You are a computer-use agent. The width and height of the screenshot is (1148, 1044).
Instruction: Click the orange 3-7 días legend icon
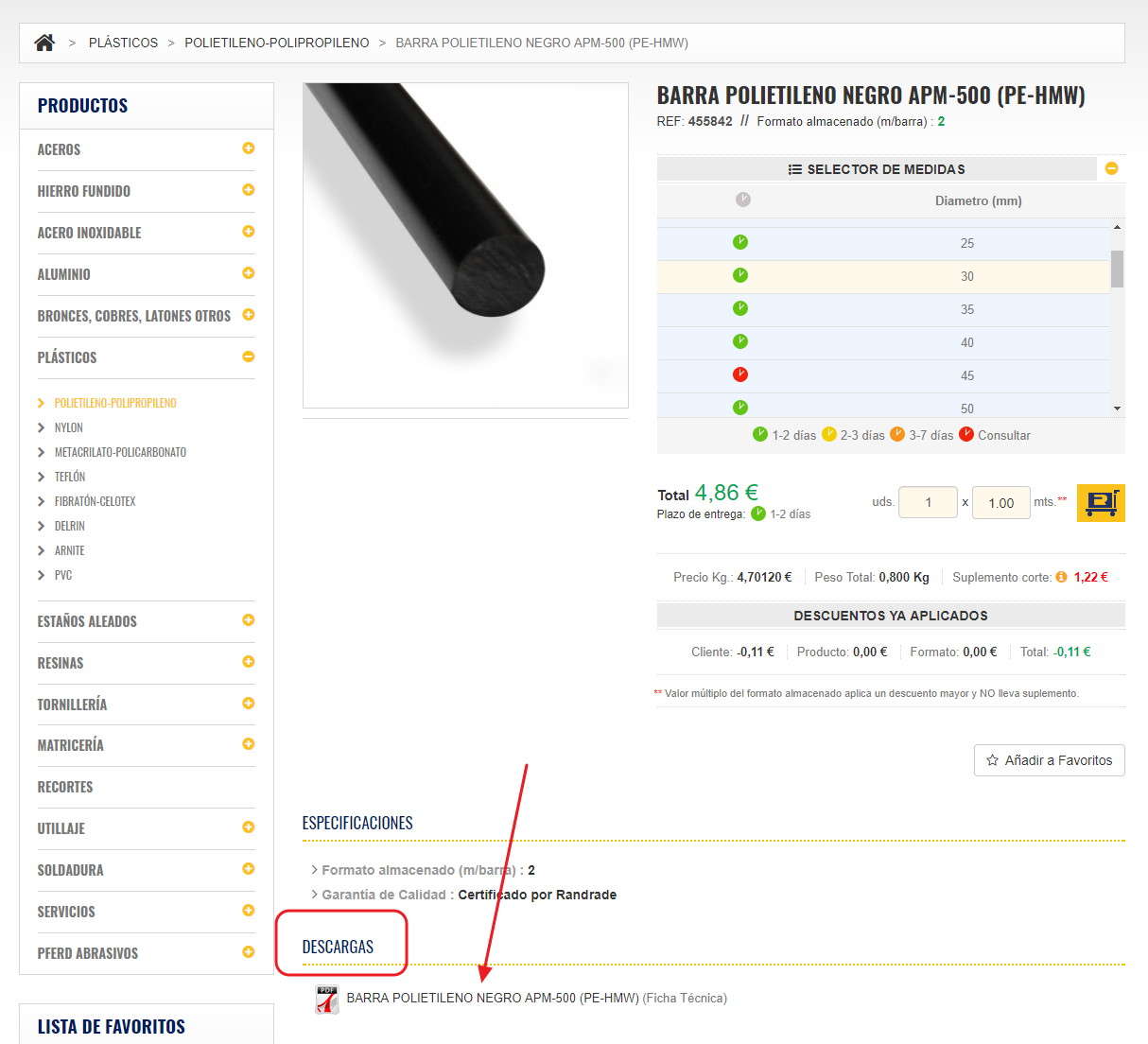point(897,434)
